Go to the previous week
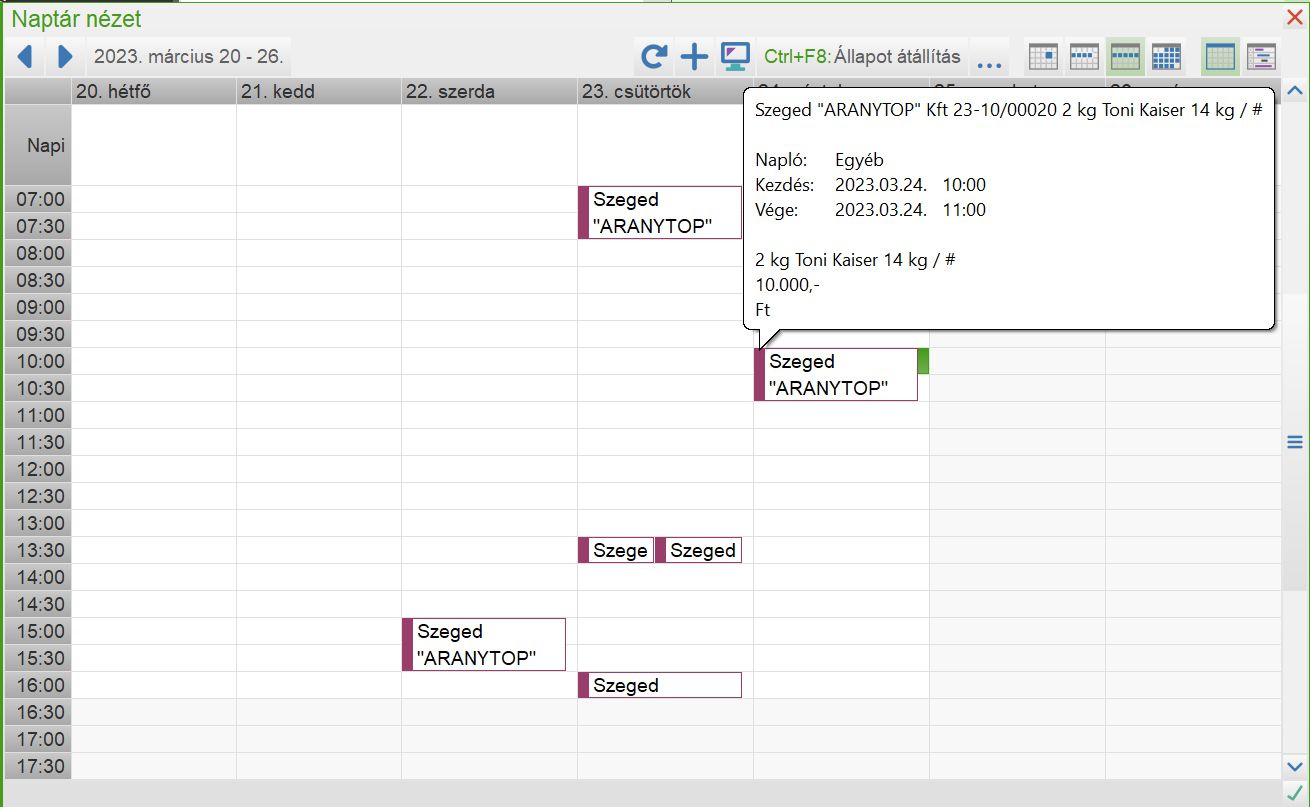Image resolution: width=1310 pixels, height=807 pixels. tap(25, 57)
